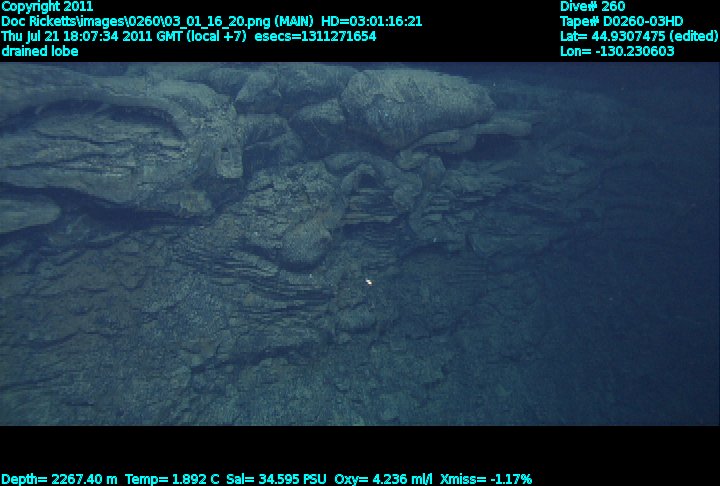
Task: Select the Tape# D0260-03HD label
Action: 621,21
